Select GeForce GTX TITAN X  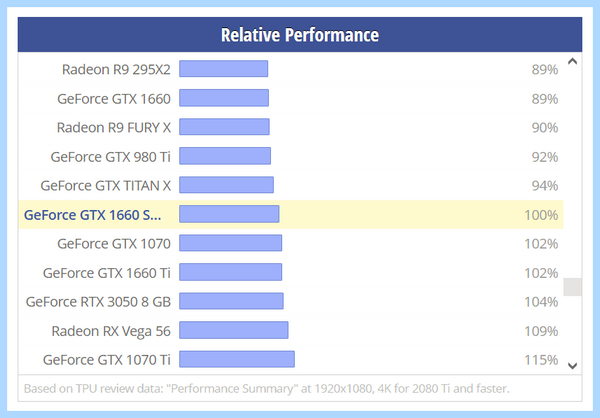[105, 186]
